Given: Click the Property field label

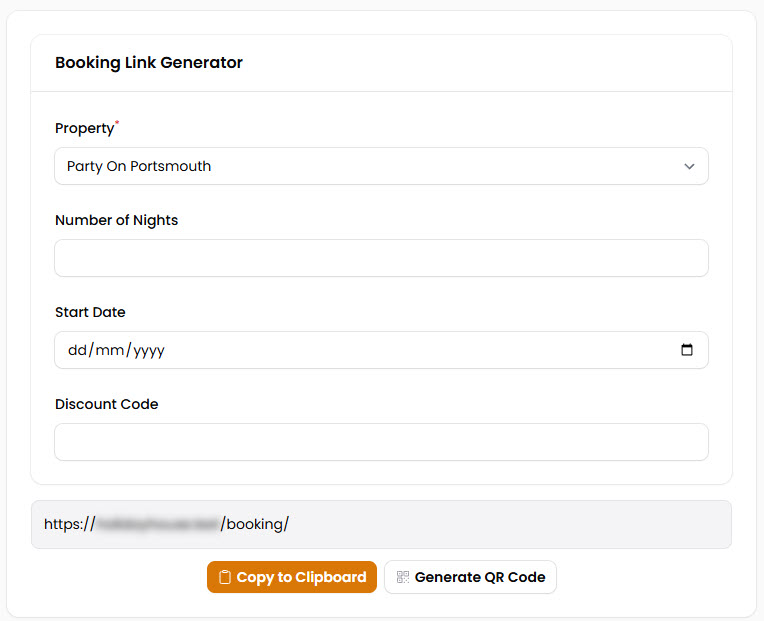Looking at the screenshot, I should coord(84,129).
